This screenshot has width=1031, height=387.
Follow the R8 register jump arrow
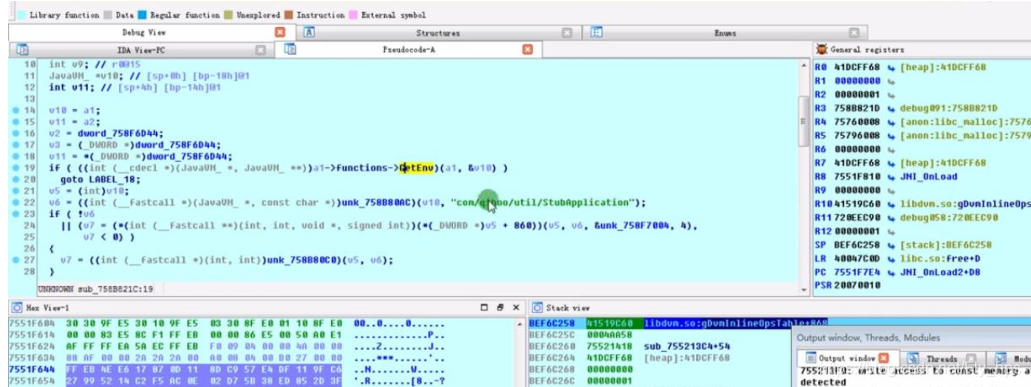tap(891, 177)
